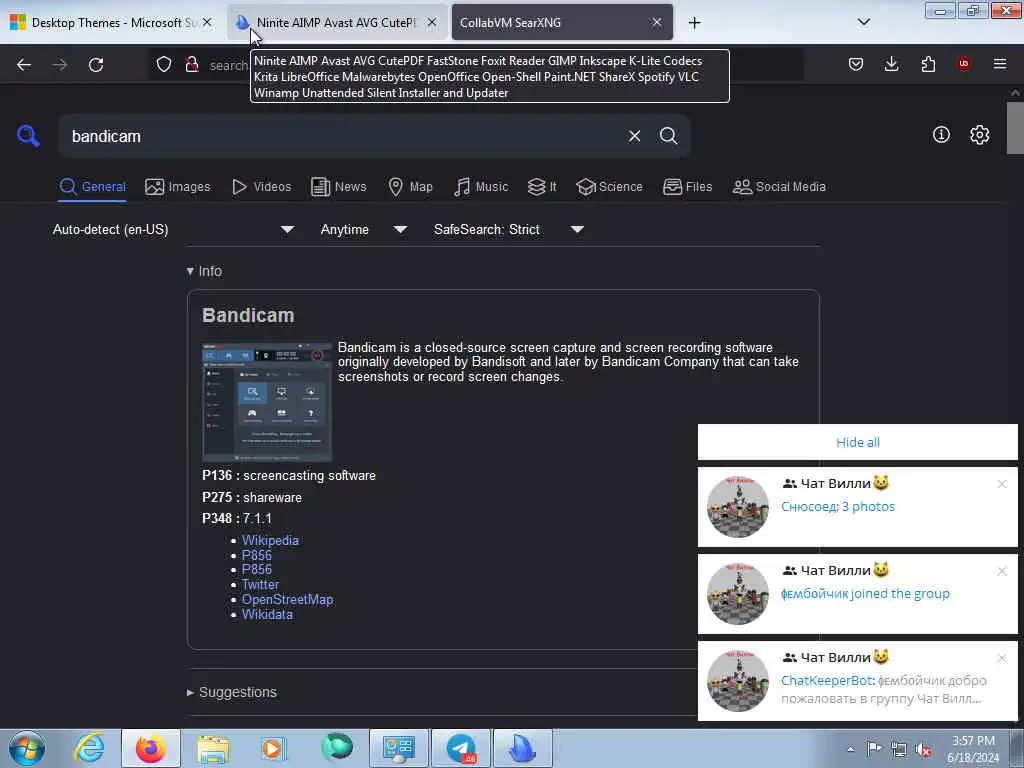The image size is (1024, 768).
Task: Collapse the Info section
Action: tap(204, 271)
